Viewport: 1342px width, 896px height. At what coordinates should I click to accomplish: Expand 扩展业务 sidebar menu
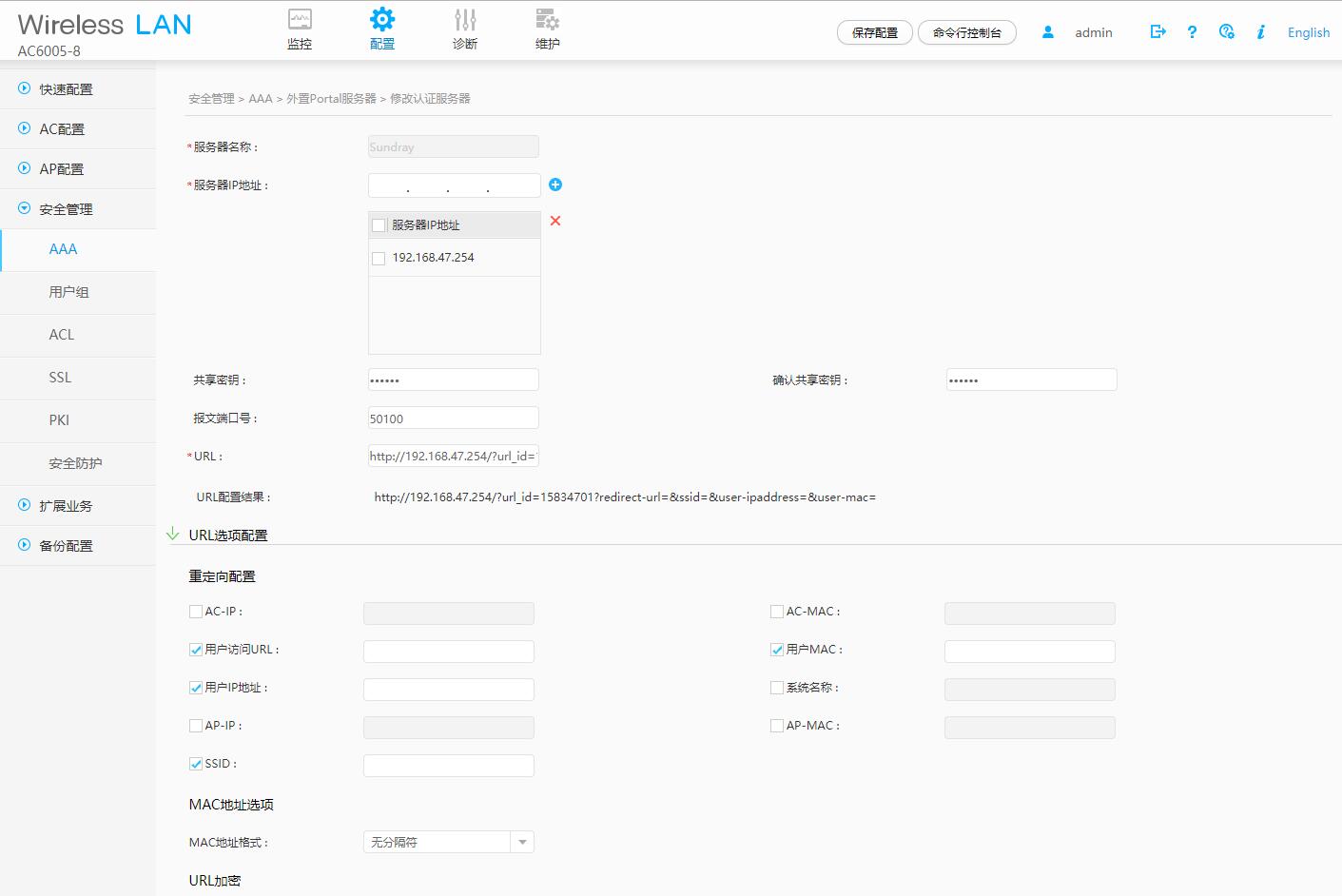[x=78, y=506]
